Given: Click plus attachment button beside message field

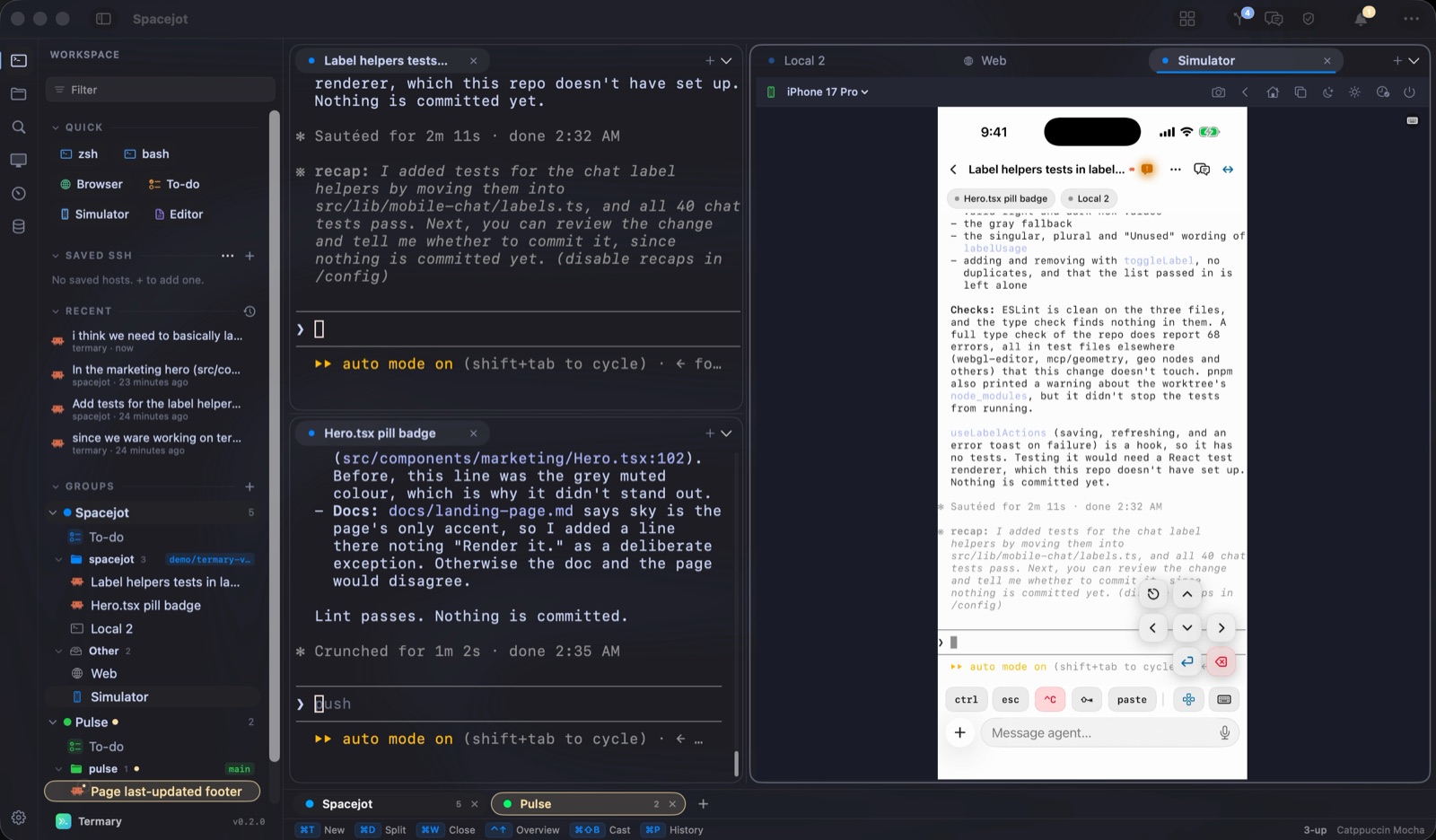Looking at the screenshot, I should click(x=959, y=733).
